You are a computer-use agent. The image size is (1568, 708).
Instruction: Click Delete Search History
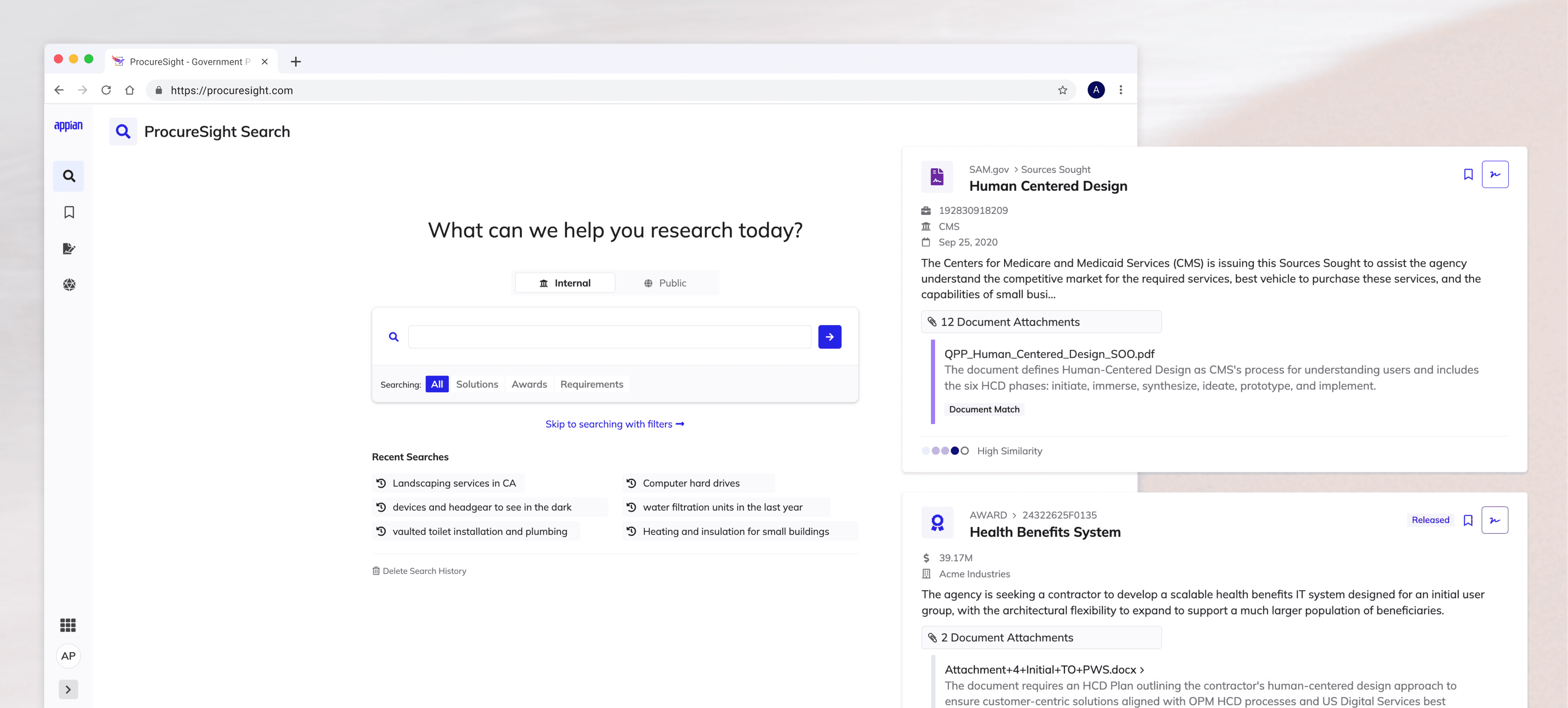point(419,571)
